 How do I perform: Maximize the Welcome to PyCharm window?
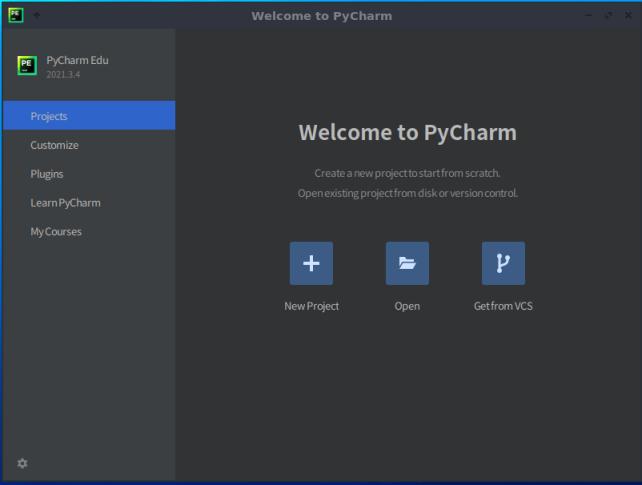click(608, 15)
